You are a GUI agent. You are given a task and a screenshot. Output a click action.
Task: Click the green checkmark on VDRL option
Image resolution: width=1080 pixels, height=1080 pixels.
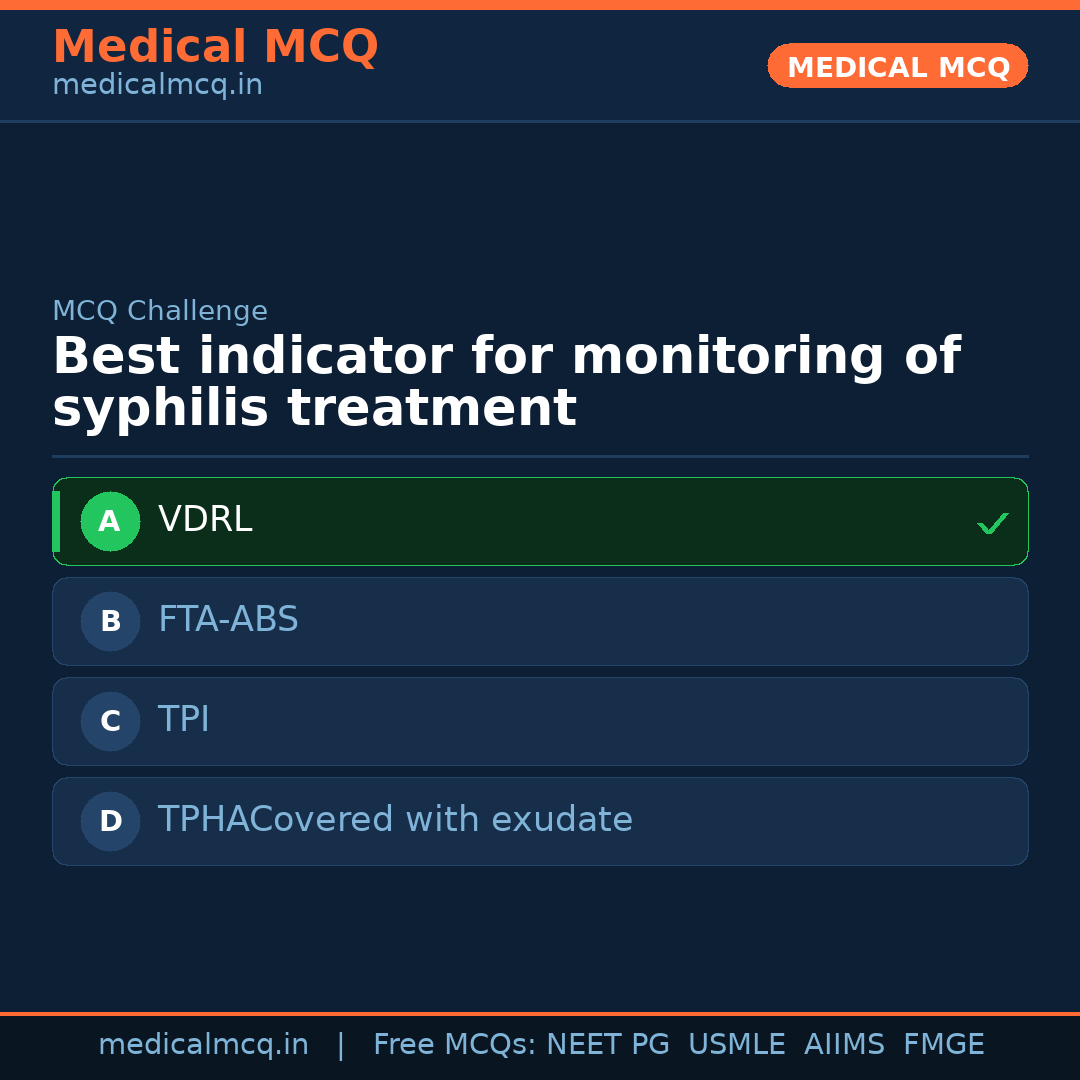[x=992, y=523]
